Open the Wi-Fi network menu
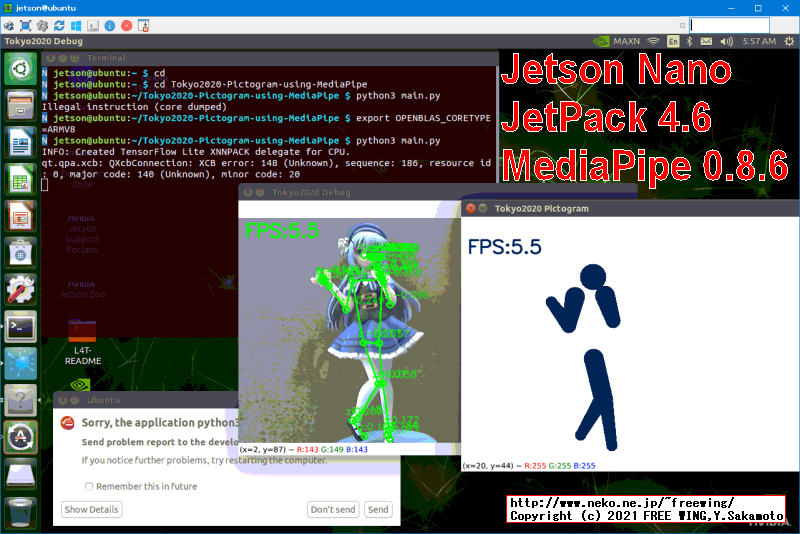The width and height of the screenshot is (800, 534). pos(653,42)
